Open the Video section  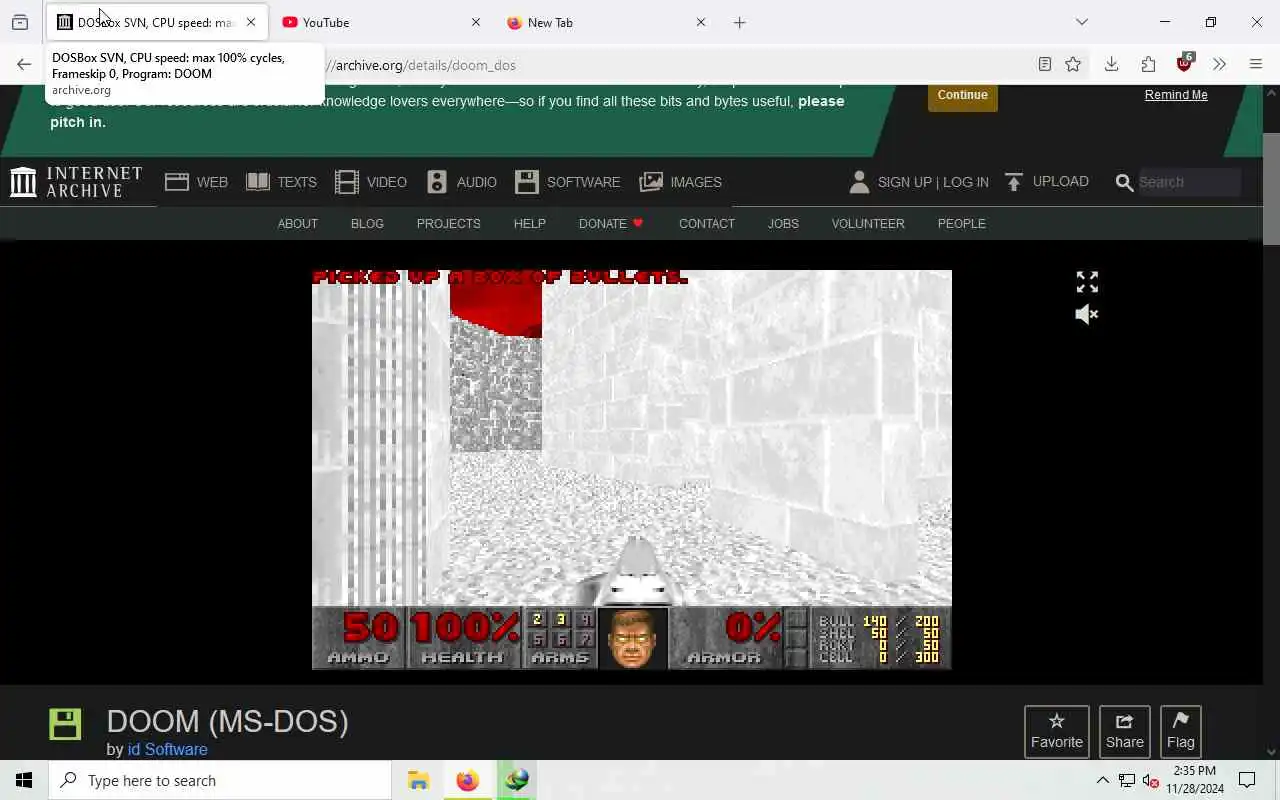[370, 182]
